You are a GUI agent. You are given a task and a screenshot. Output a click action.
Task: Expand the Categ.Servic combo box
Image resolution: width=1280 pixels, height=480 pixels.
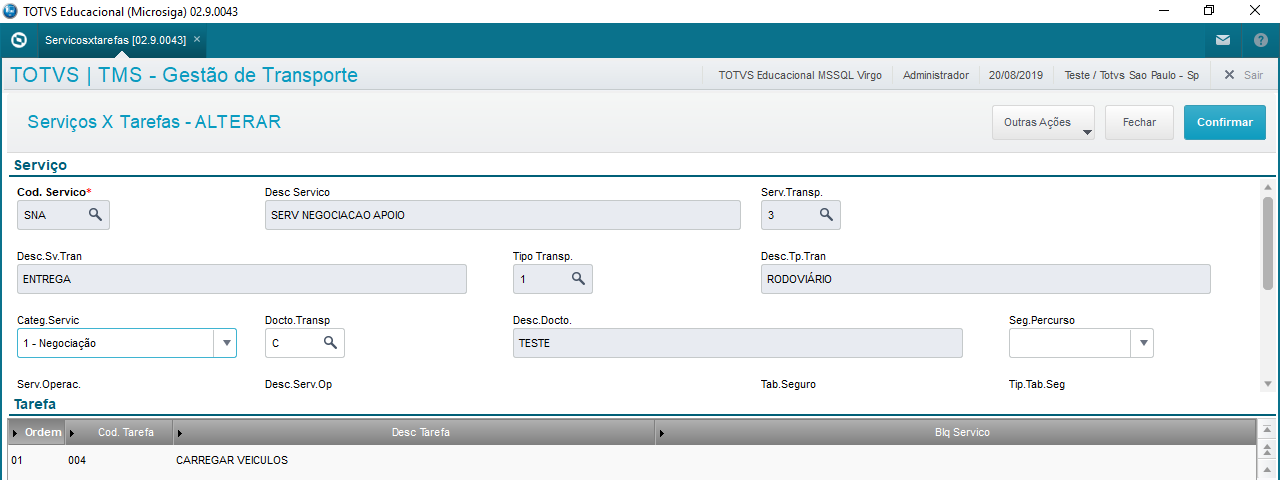pyautogui.click(x=225, y=343)
